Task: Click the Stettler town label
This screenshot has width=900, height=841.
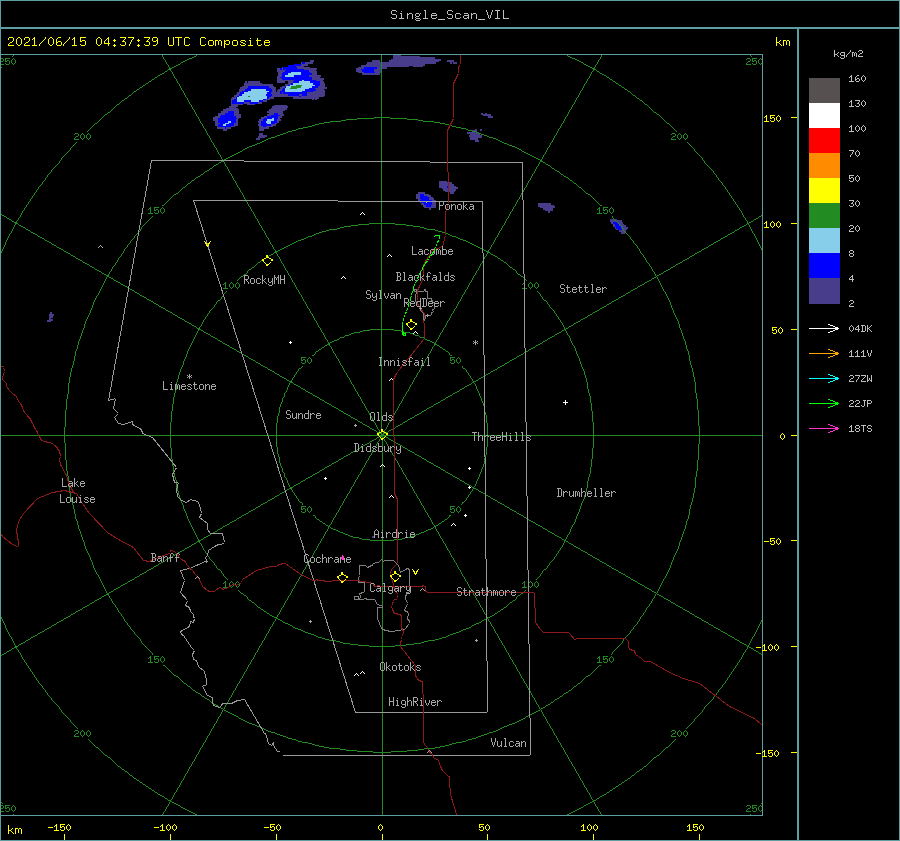Action: 583,289
